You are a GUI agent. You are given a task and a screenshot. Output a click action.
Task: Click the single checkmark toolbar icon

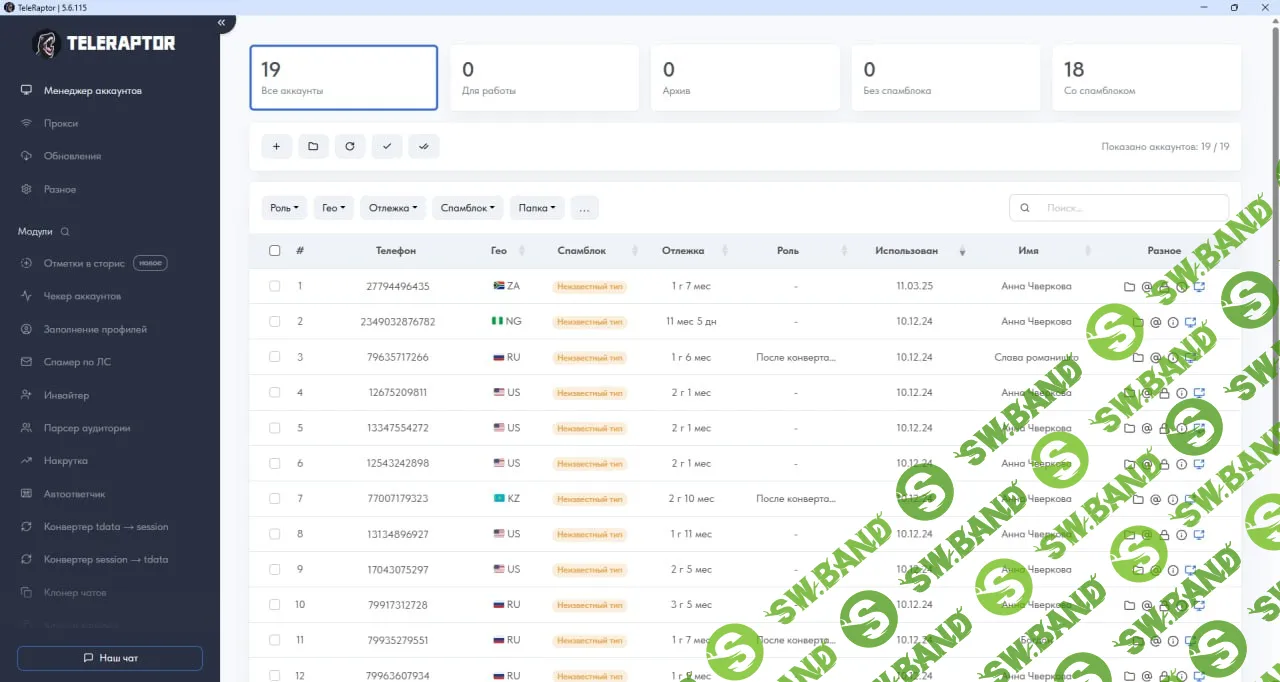click(x=386, y=146)
